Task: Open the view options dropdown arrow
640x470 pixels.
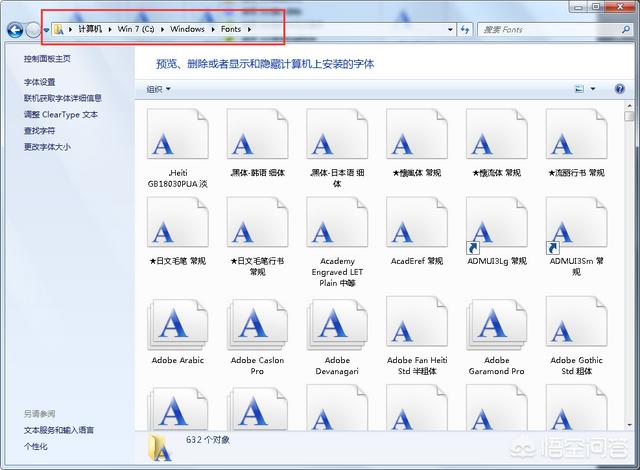Action: 593,89
